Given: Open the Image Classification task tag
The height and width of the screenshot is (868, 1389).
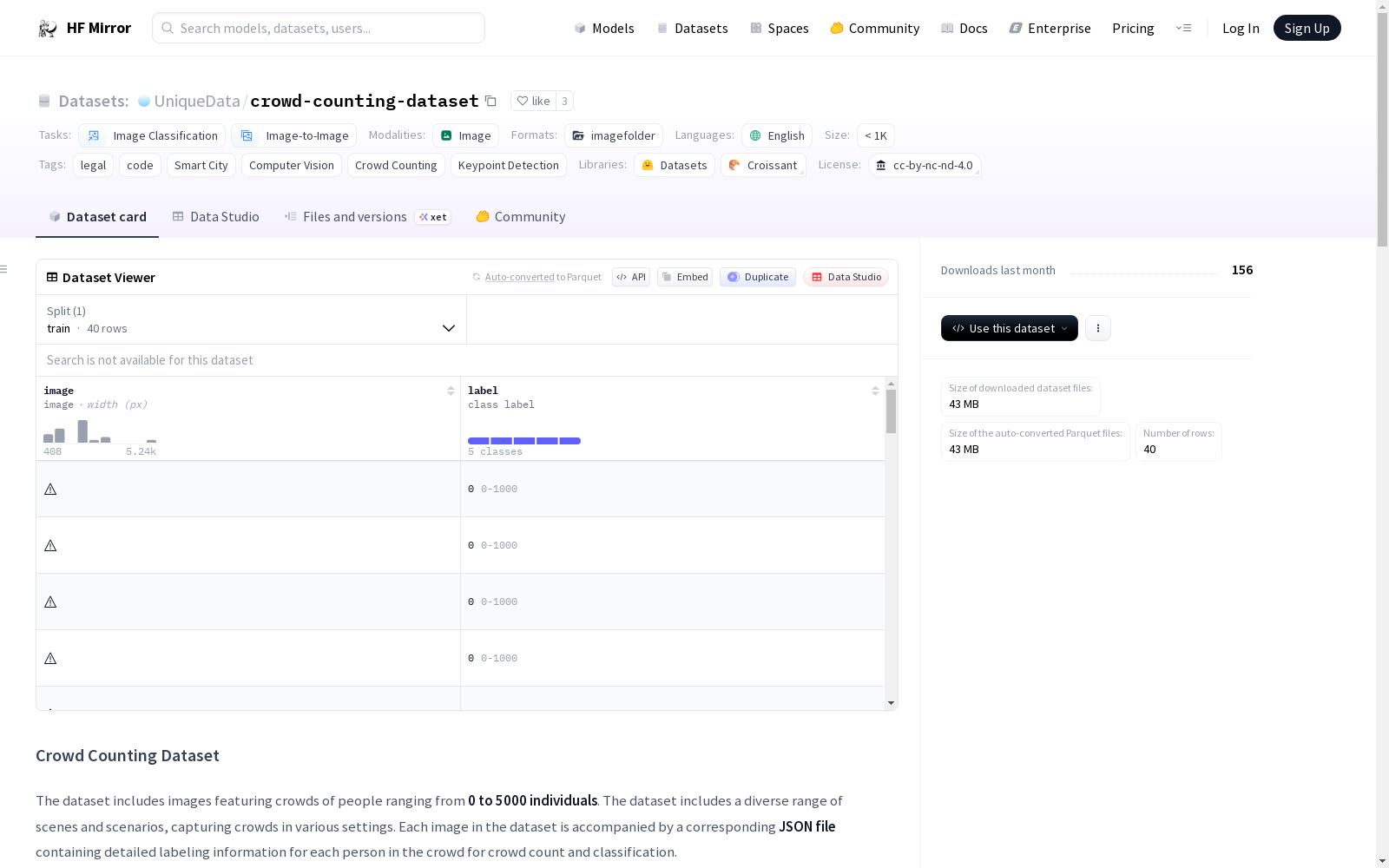Looking at the screenshot, I should 152,135.
